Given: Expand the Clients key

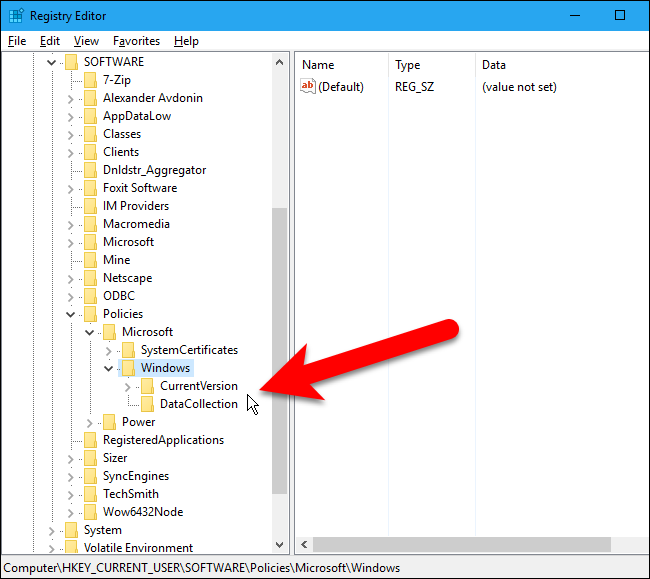Looking at the screenshot, I should [70, 153].
